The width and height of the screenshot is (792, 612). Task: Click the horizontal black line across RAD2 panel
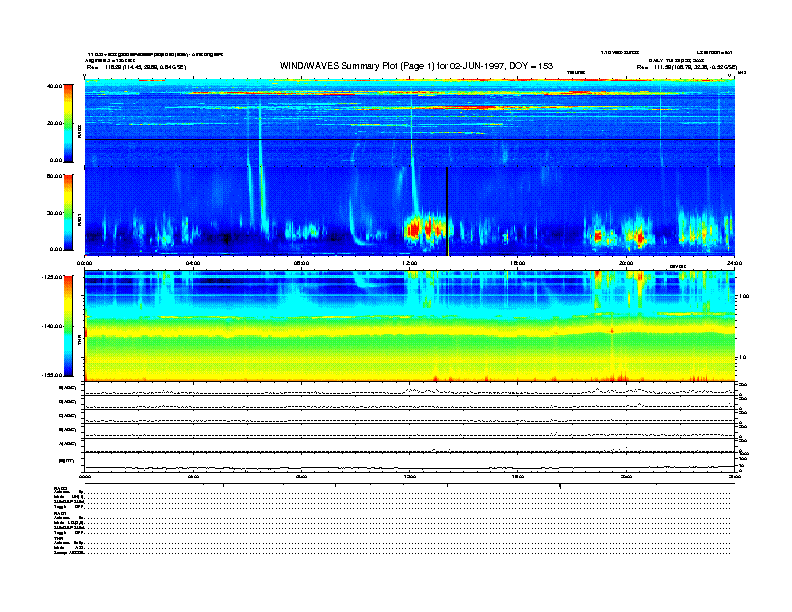(x=410, y=139)
